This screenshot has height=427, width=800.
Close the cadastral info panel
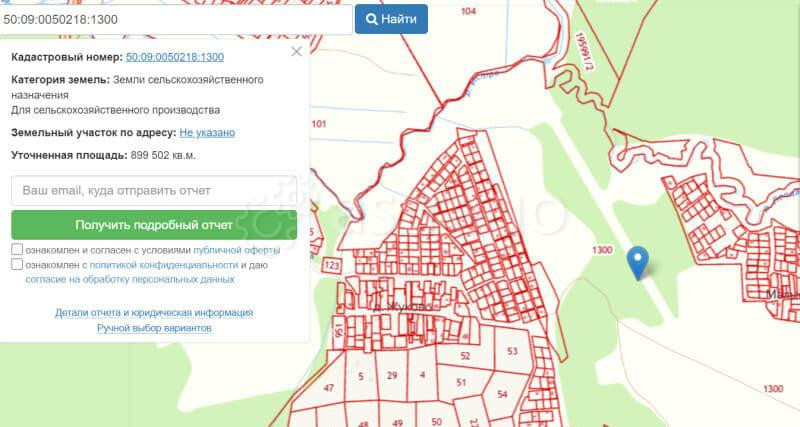tap(296, 52)
